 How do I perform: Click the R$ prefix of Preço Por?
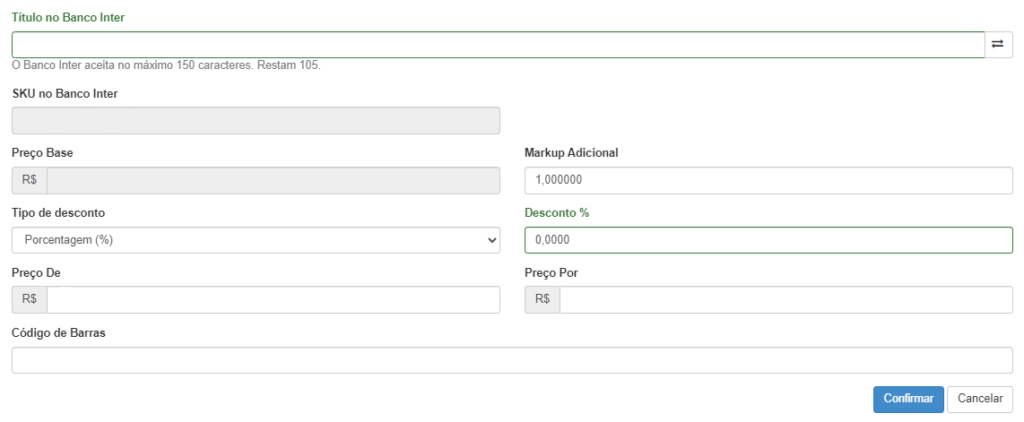[542, 300]
